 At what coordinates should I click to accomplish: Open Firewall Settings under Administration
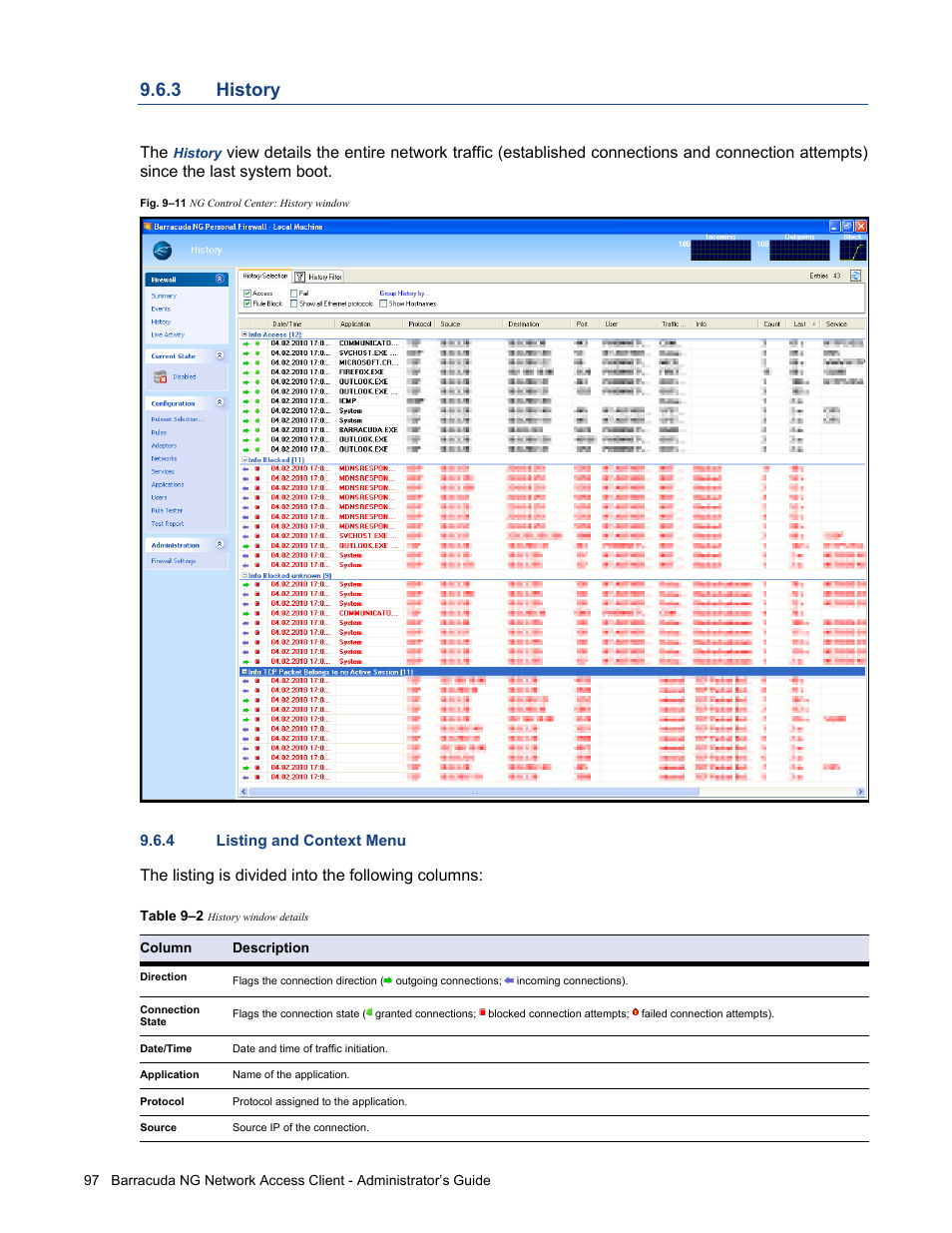174,561
